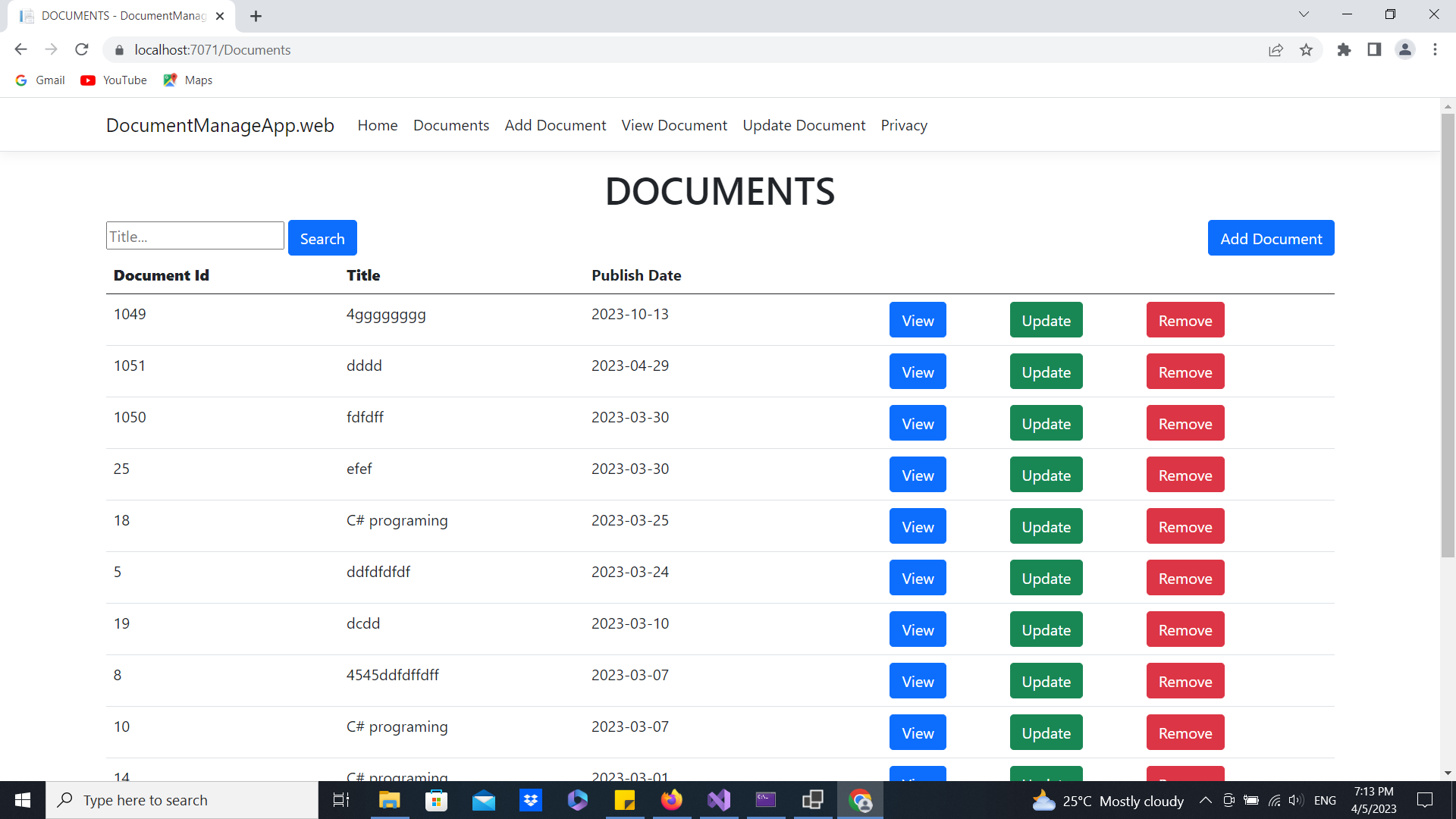Image resolution: width=1456 pixels, height=819 pixels.
Task: Open the tab search chevron
Action: click(1304, 14)
